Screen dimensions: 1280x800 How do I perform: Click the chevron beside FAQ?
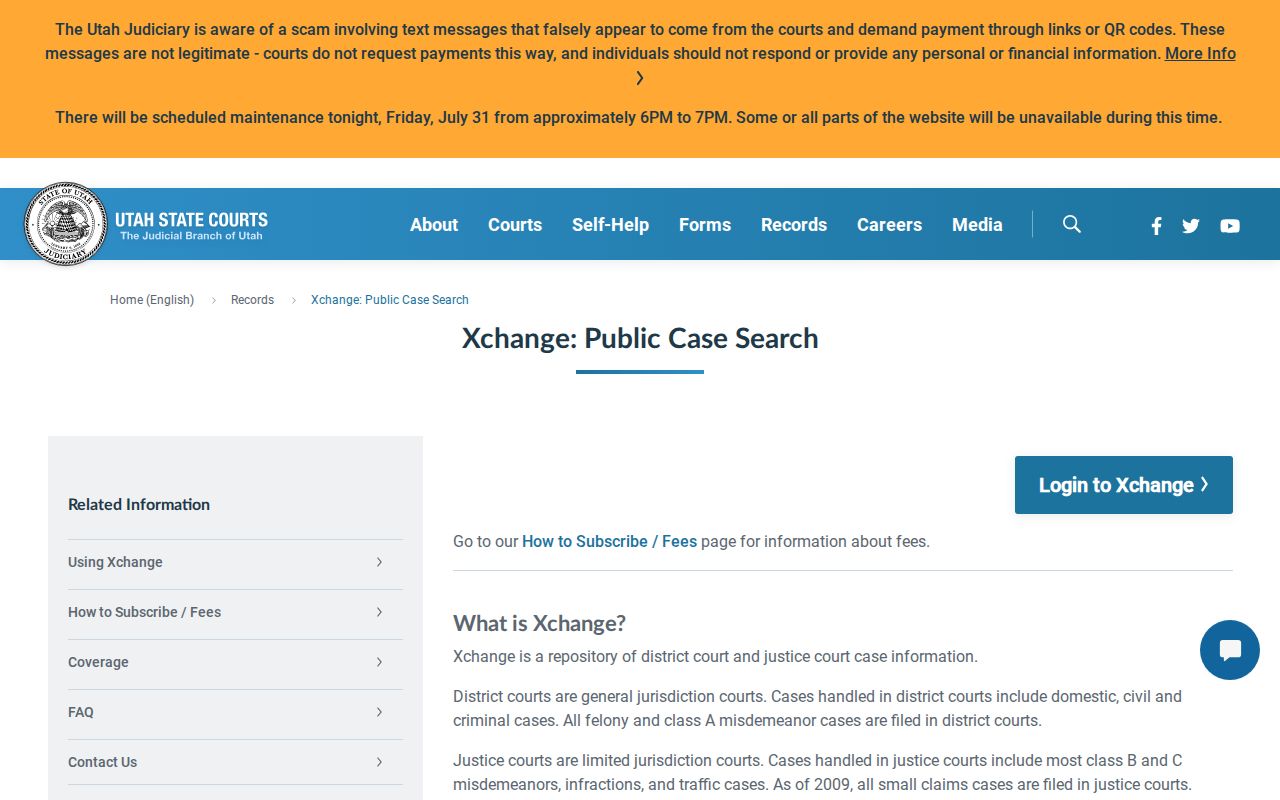tap(379, 712)
